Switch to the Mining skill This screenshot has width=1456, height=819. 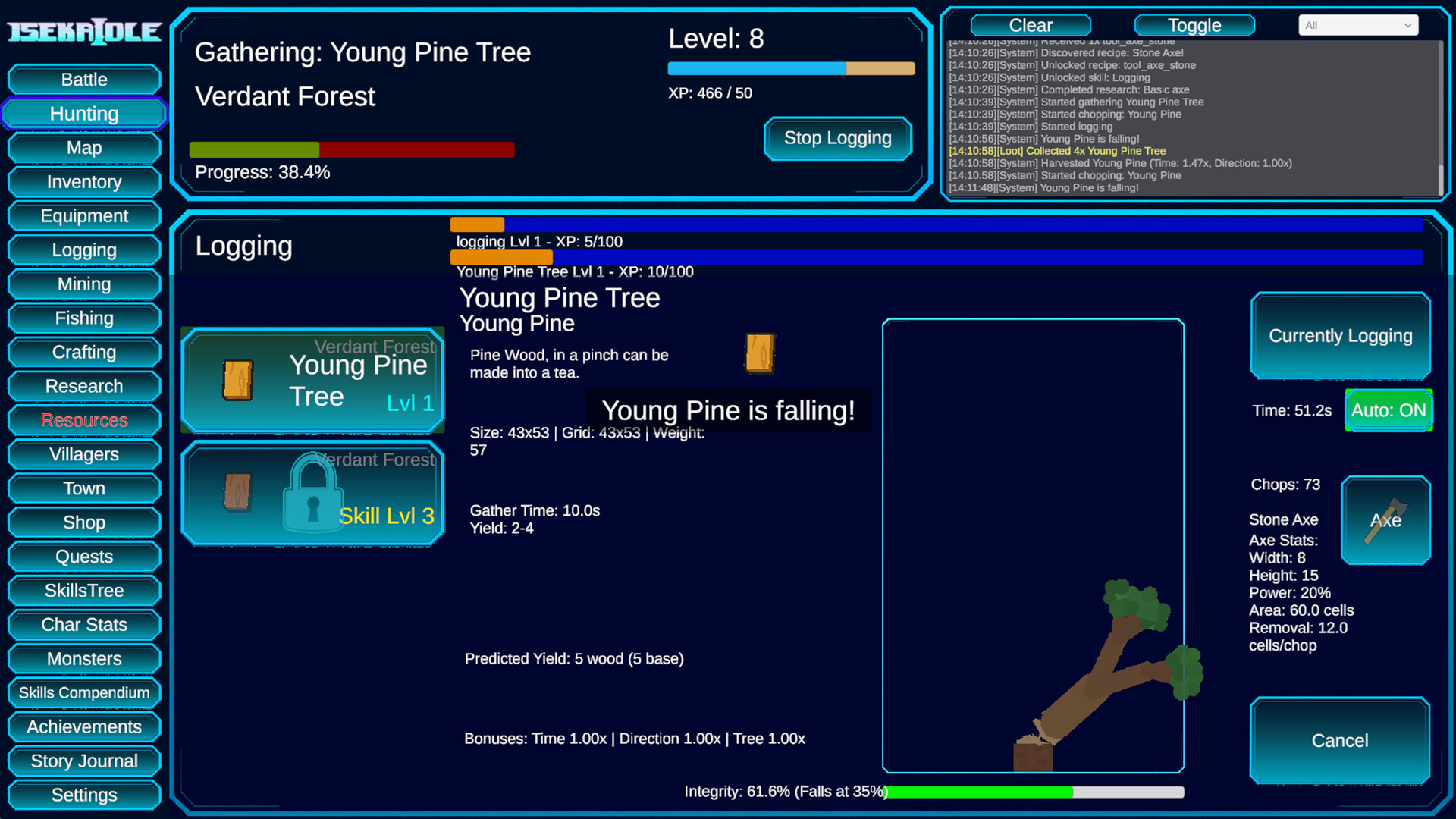pos(84,284)
